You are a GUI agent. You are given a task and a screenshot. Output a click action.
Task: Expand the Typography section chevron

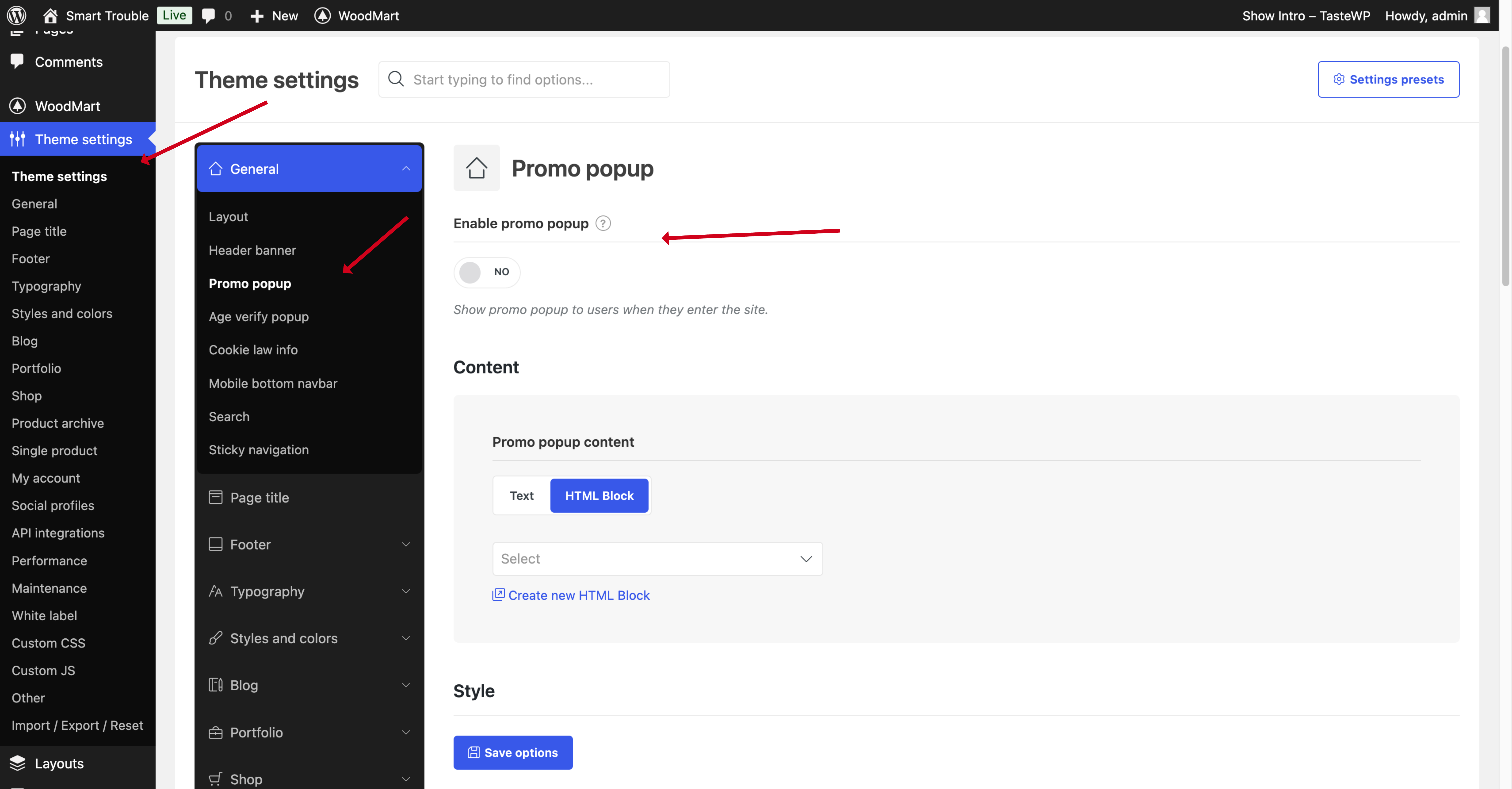[x=406, y=591]
